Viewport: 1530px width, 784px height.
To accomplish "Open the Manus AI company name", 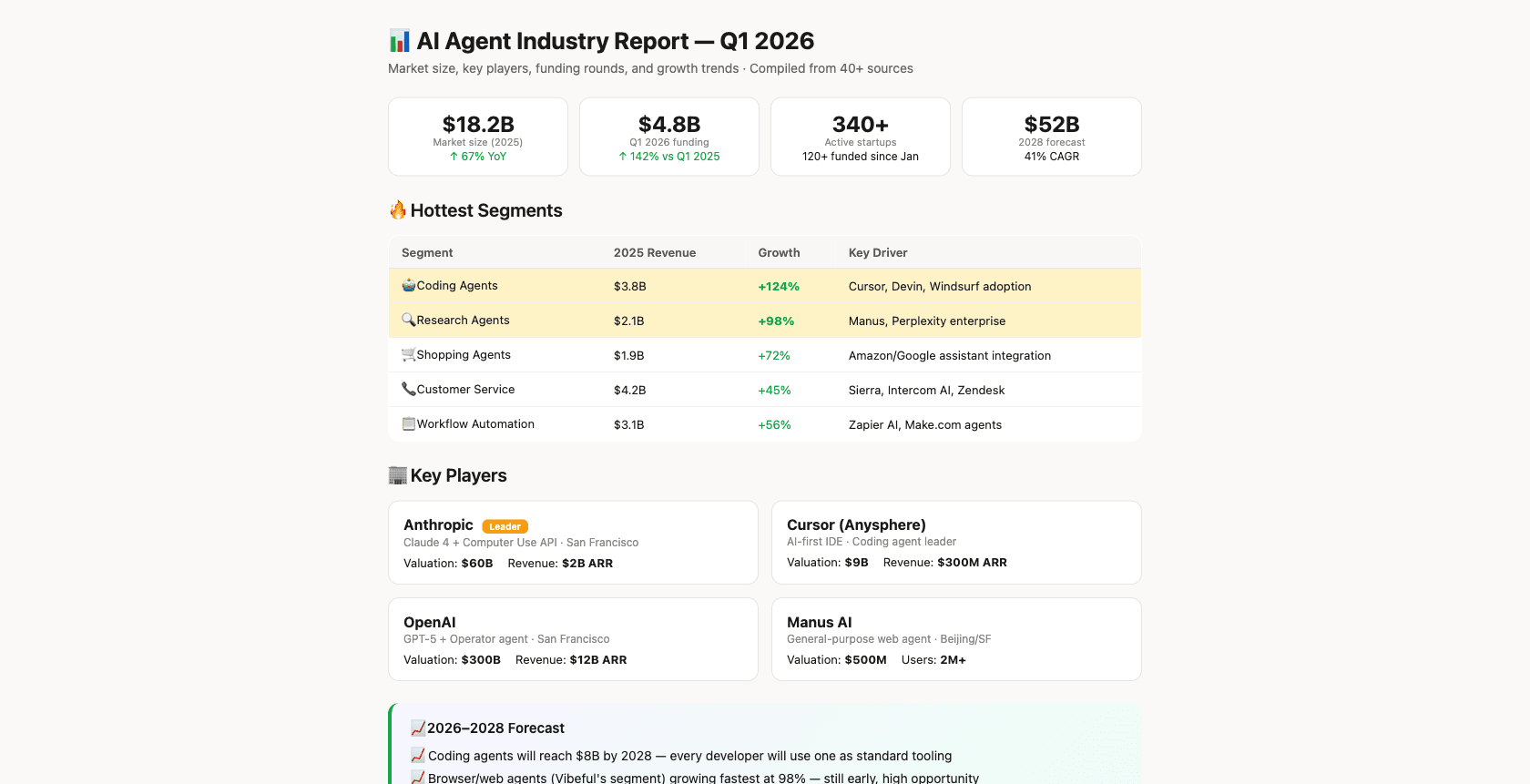I will pos(820,623).
